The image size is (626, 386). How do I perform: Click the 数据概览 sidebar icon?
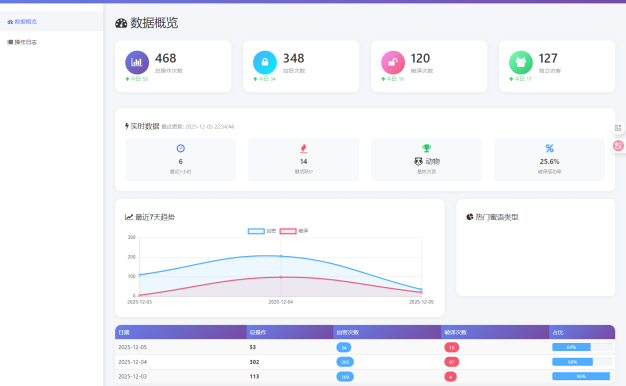pyautogui.click(x=10, y=22)
